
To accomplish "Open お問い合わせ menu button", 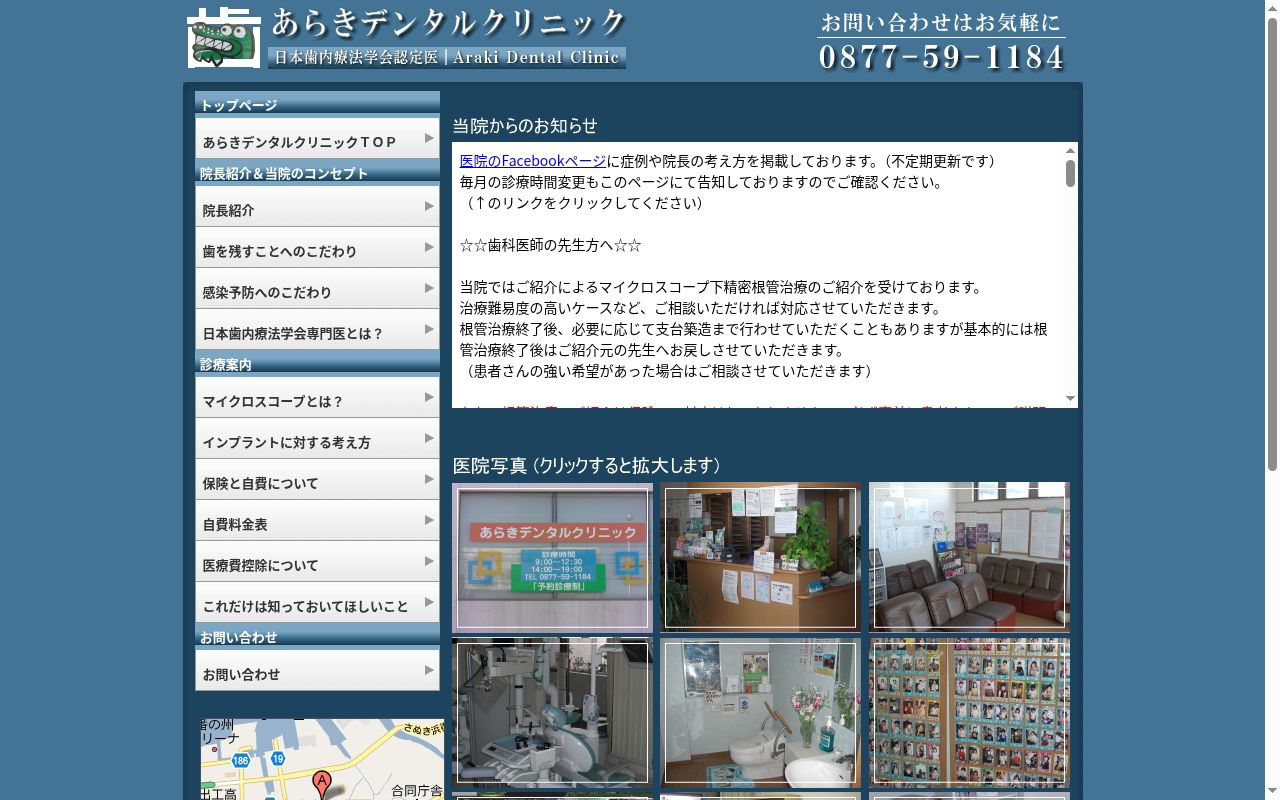I will tap(317, 670).
